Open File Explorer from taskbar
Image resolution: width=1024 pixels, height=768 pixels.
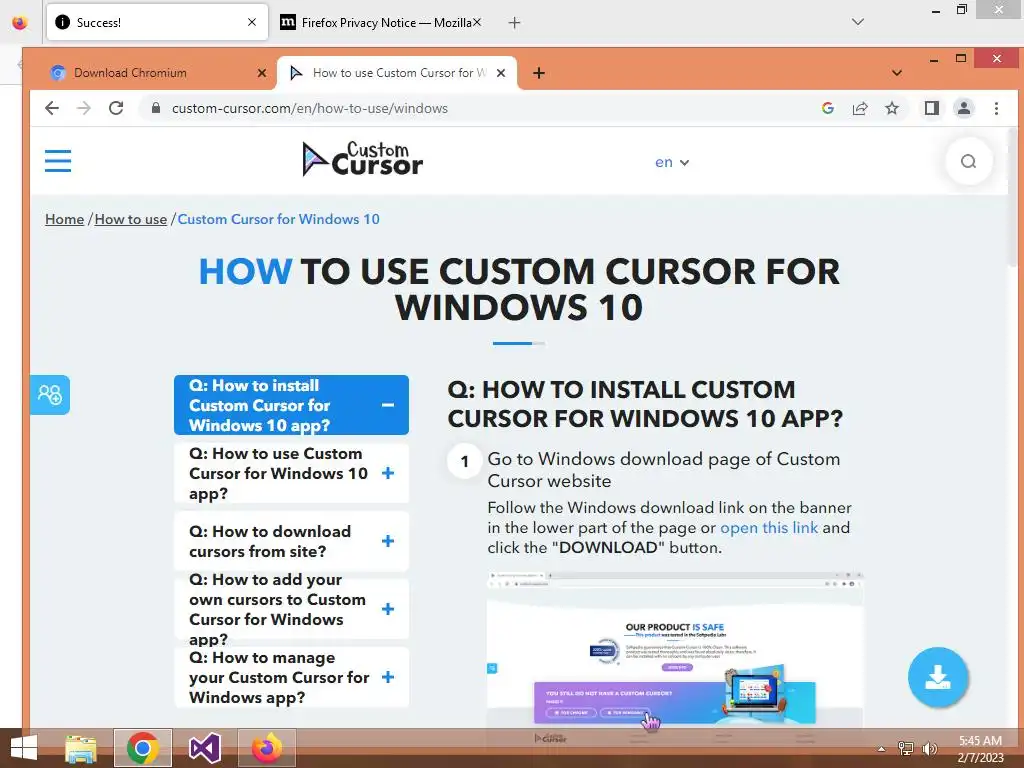[81, 748]
